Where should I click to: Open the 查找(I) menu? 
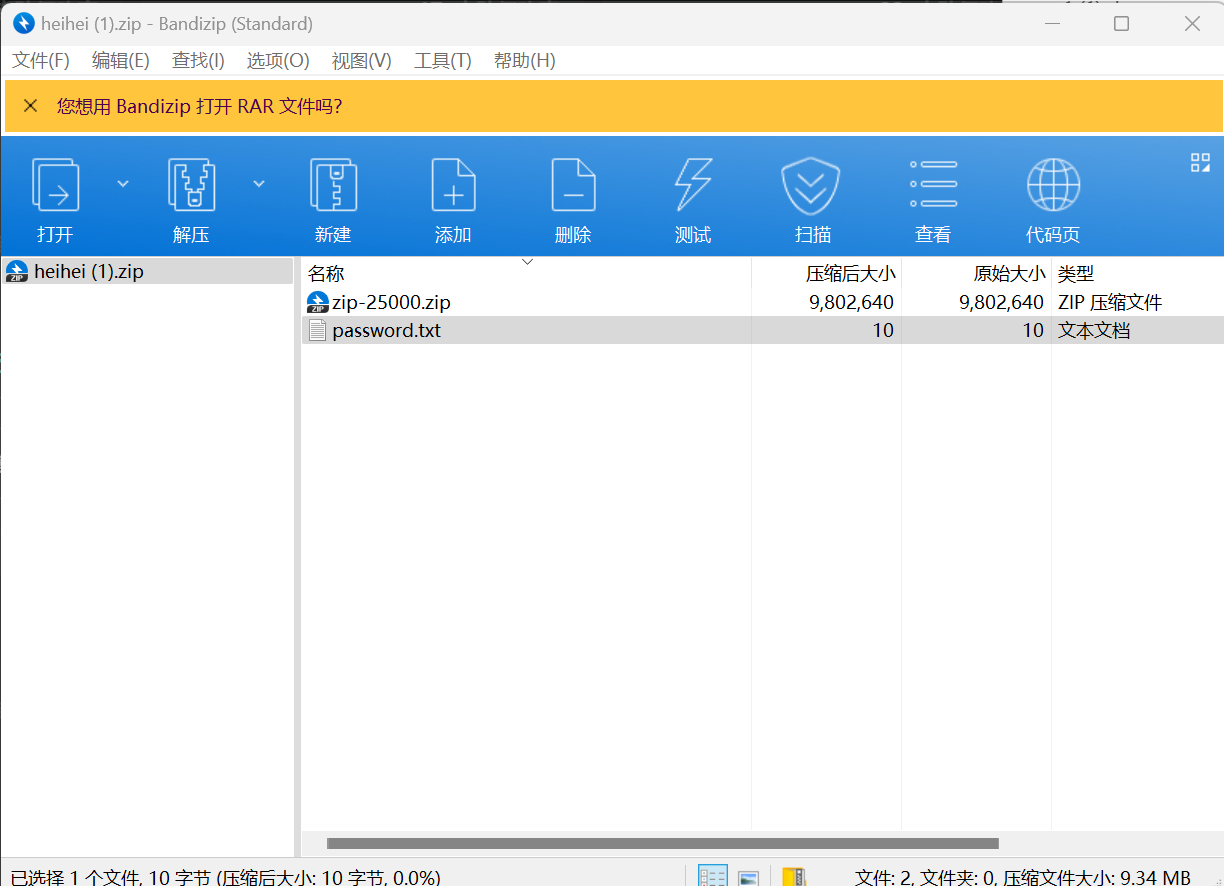[198, 61]
